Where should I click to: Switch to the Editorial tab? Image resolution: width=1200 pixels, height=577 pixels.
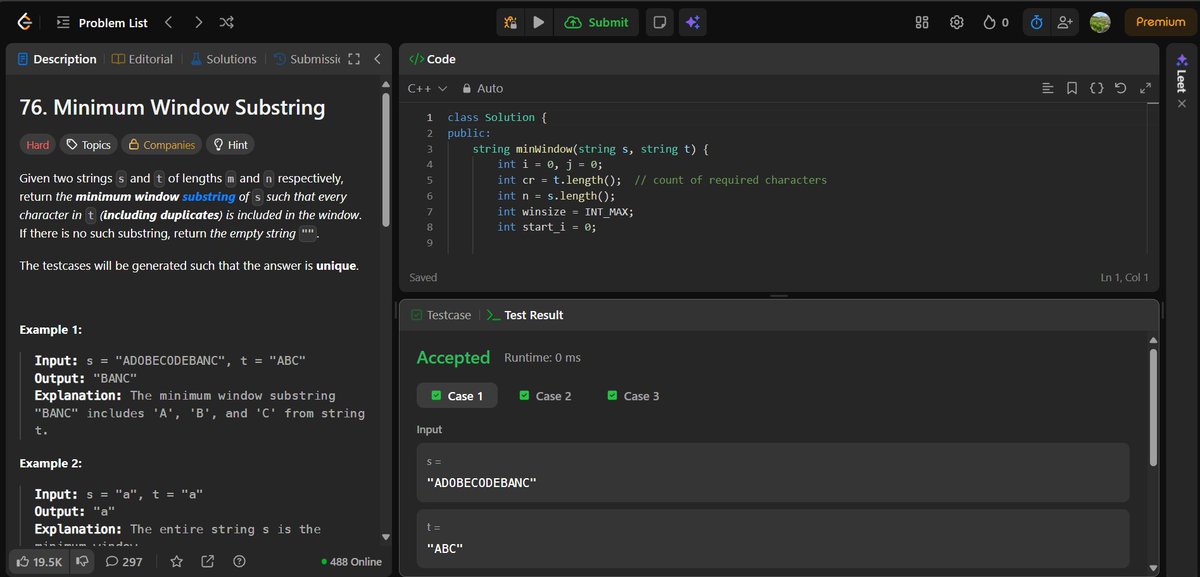(x=142, y=59)
